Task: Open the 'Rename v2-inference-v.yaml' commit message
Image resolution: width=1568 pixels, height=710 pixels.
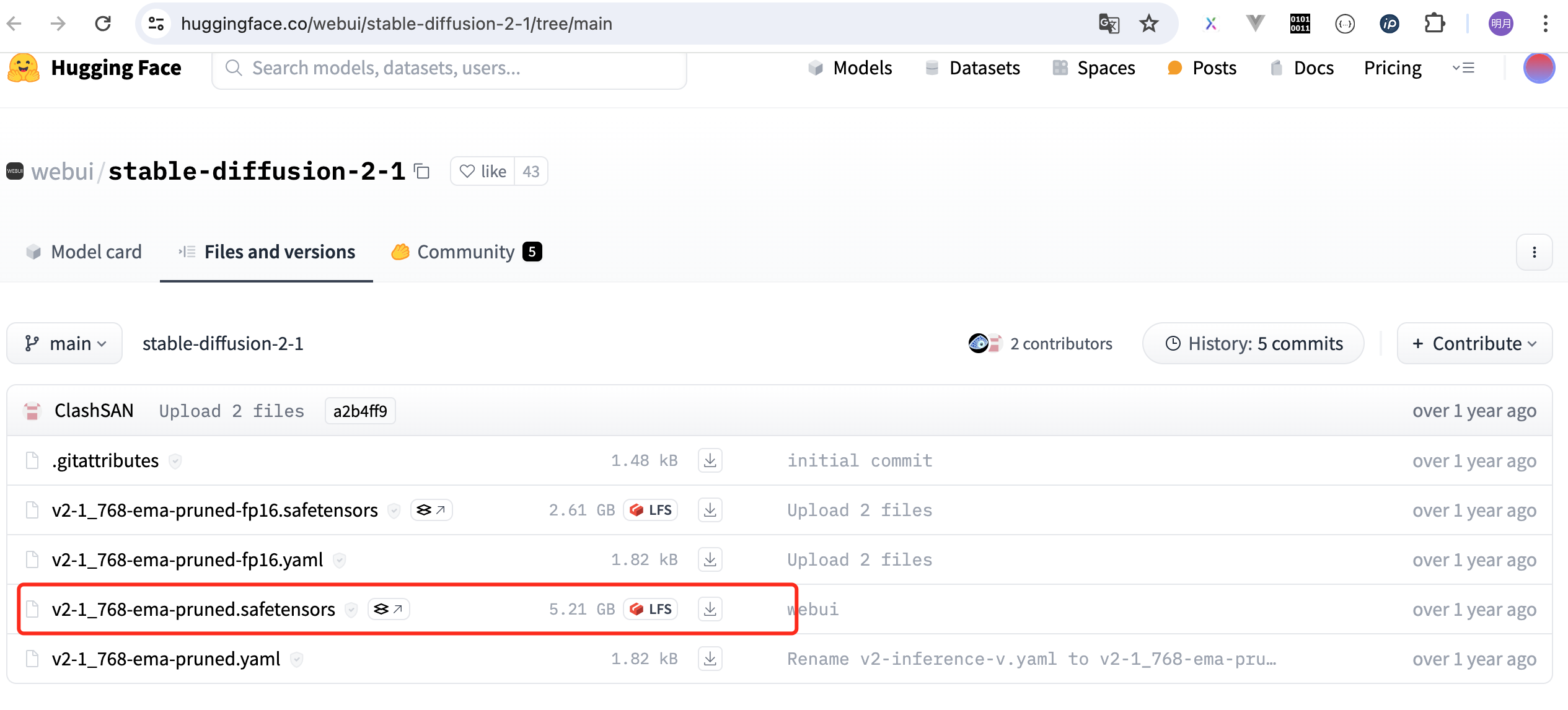Action: click(1032, 659)
